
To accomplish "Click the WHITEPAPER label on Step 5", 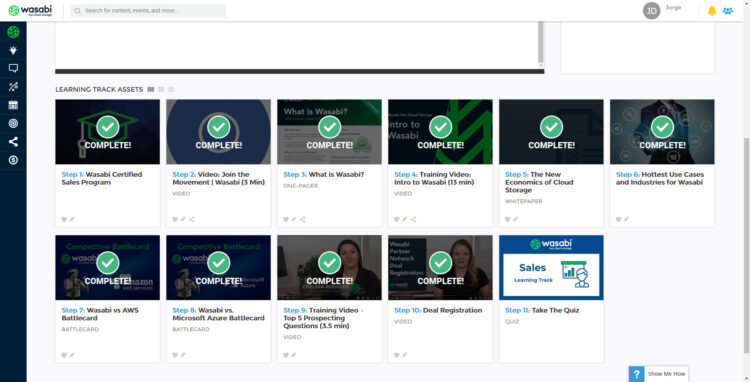I will coord(524,202).
